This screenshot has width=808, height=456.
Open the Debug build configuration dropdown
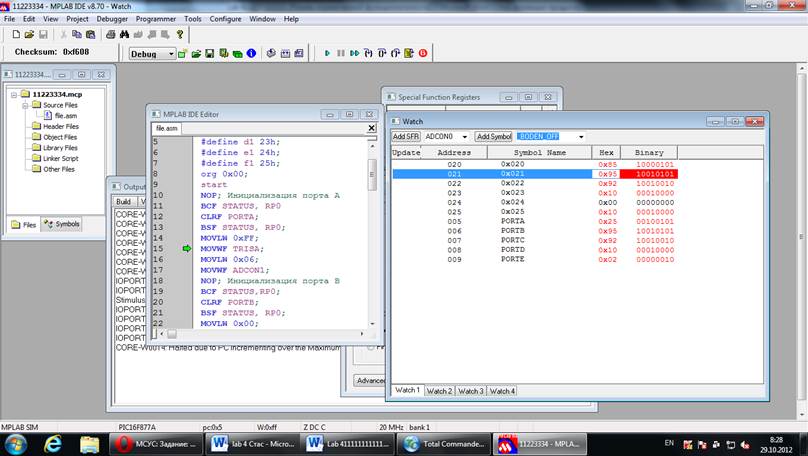171,54
